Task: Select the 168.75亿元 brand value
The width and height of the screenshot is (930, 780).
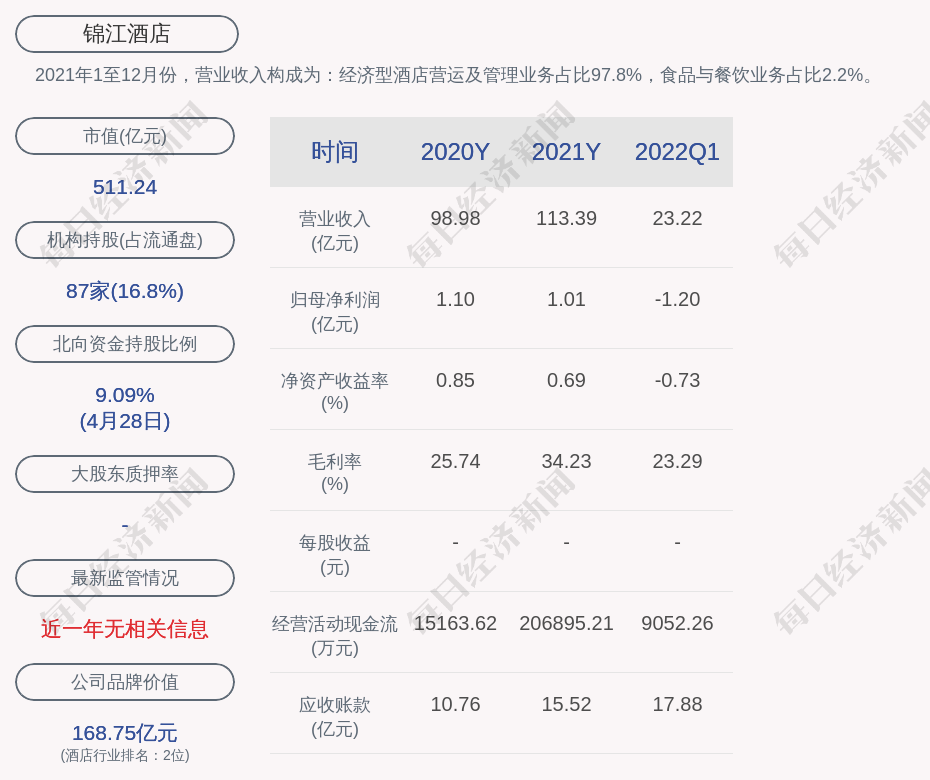Action: (125, 733)
